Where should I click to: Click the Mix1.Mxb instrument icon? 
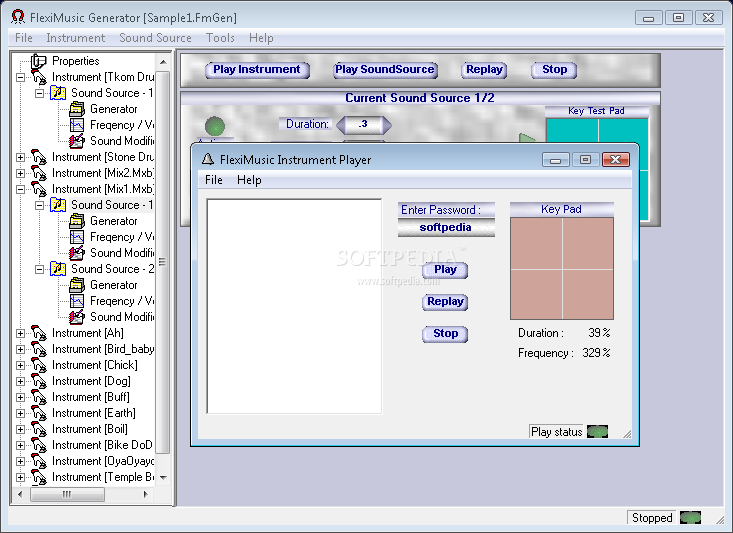click(39, 189)
